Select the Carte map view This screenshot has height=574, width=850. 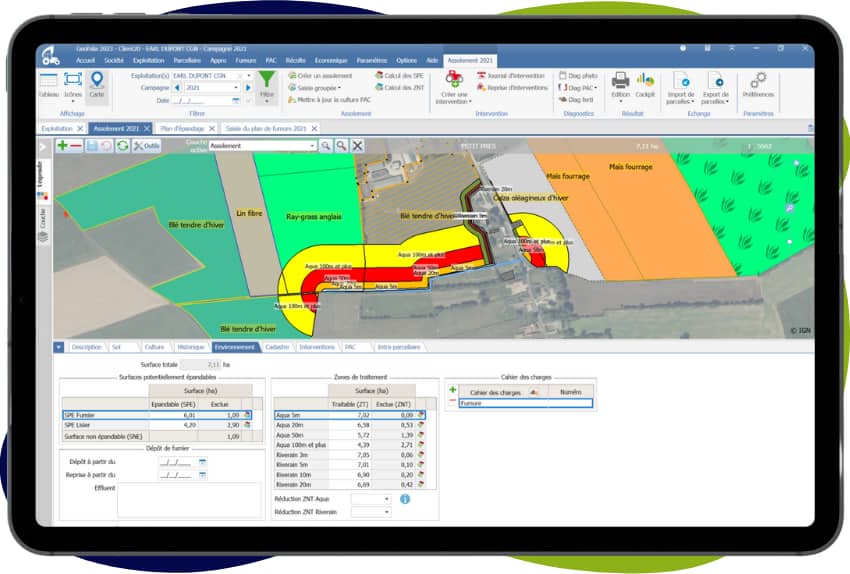click(96, 85)
